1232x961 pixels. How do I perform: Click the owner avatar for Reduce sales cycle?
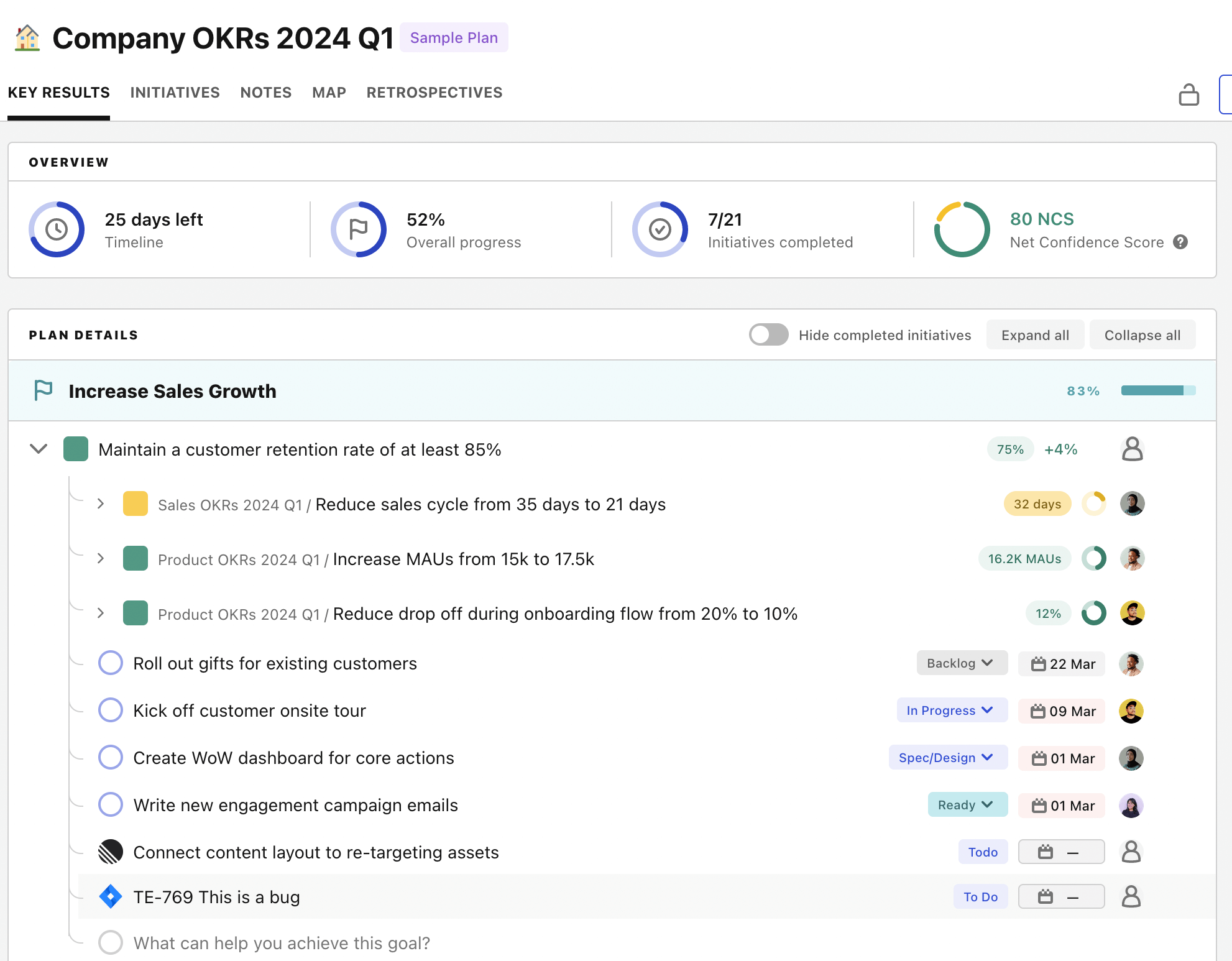(1133, 503)
